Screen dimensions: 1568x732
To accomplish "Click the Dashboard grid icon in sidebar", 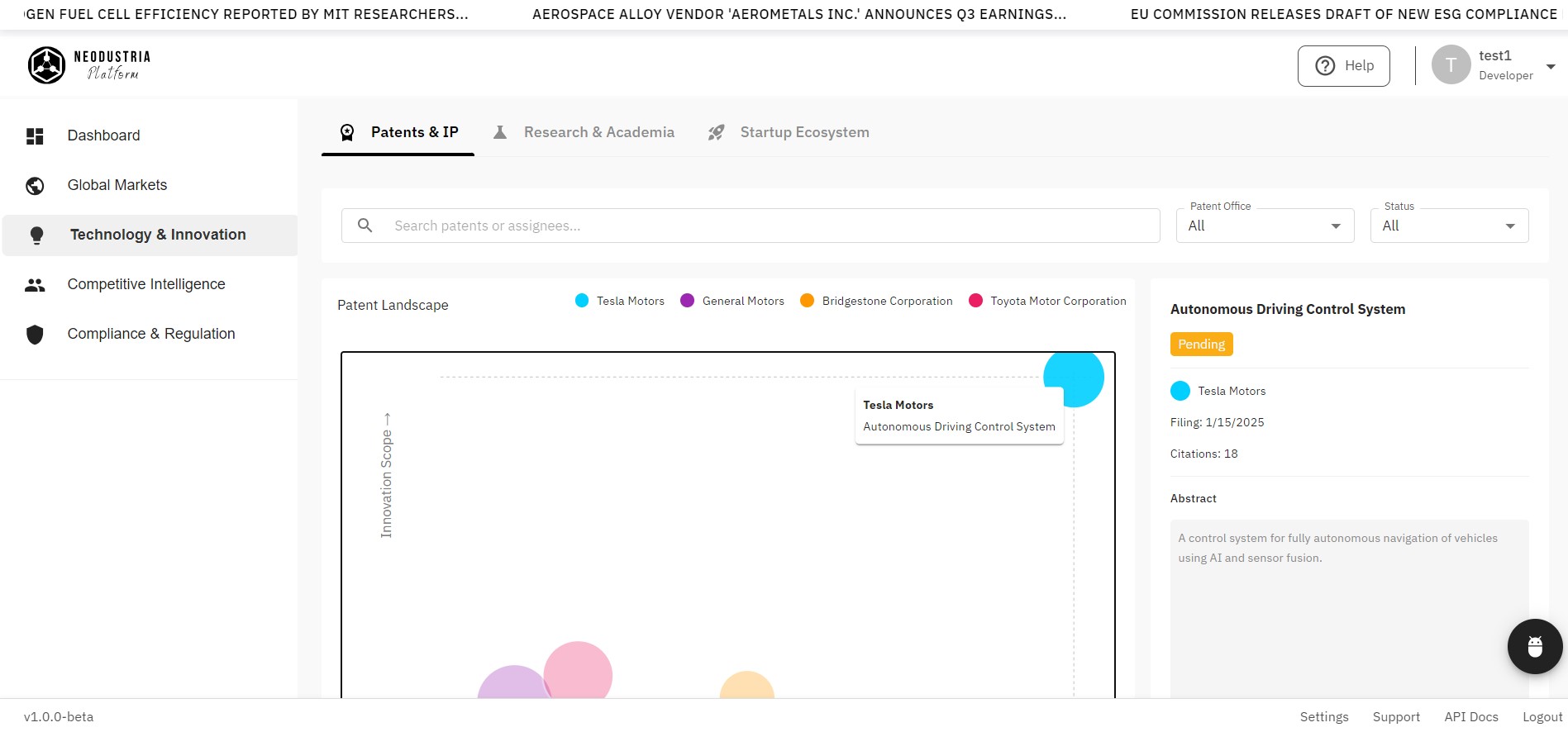I will pyautogui.click(x=35, y=136).
